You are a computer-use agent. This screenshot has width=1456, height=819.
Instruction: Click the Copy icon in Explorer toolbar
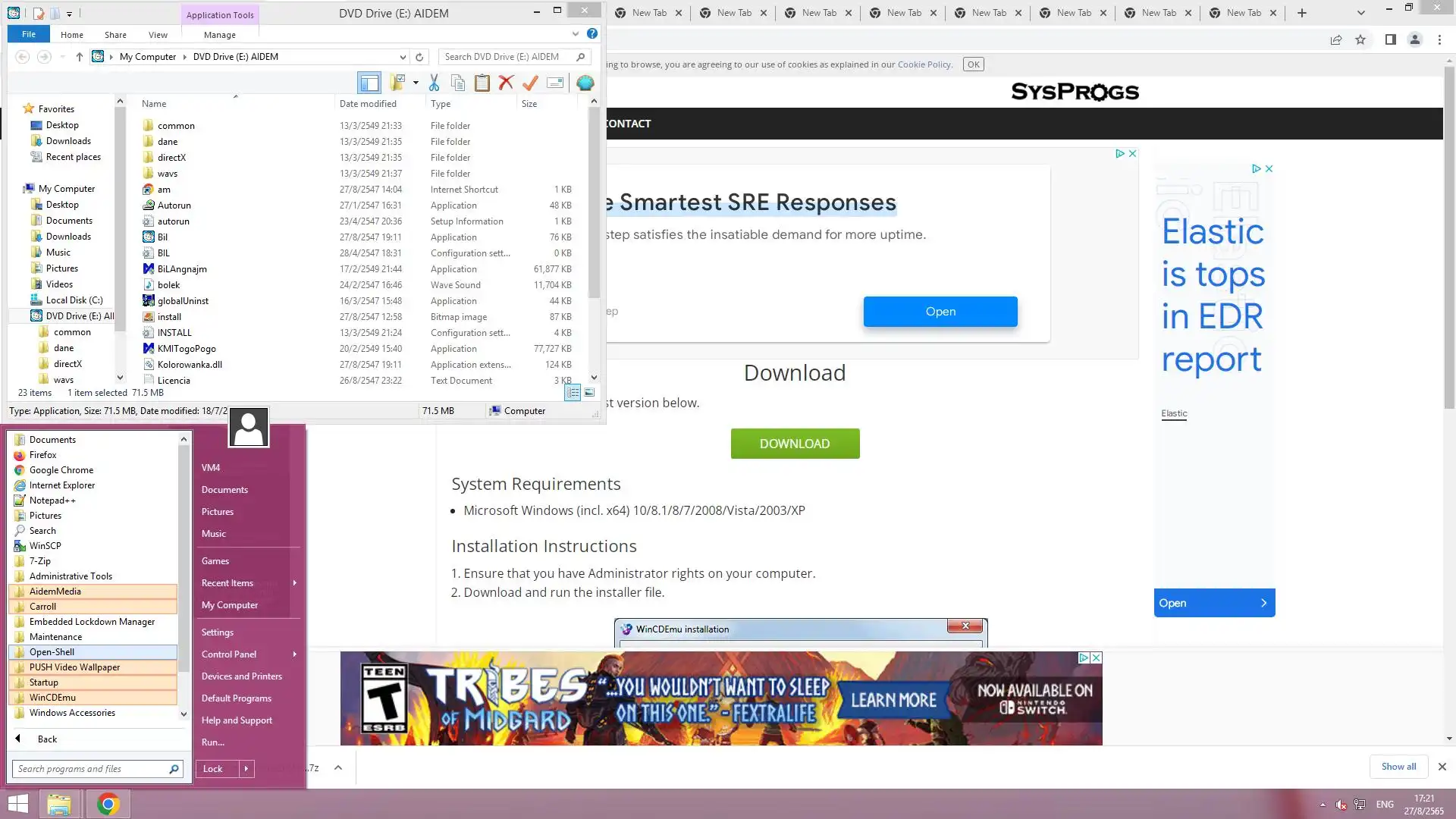[458, 83]
